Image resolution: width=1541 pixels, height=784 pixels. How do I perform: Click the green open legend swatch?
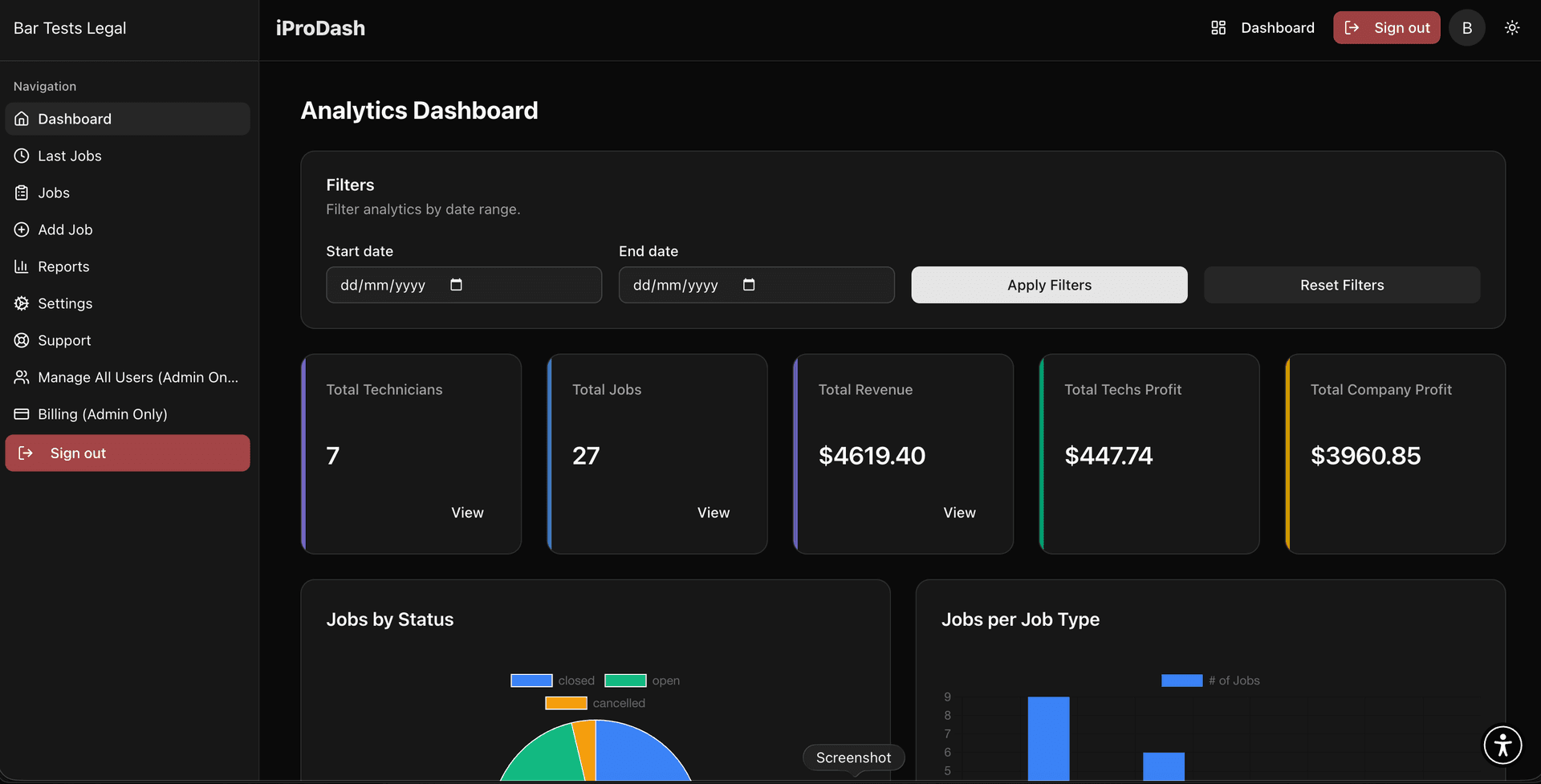point(625,680)
